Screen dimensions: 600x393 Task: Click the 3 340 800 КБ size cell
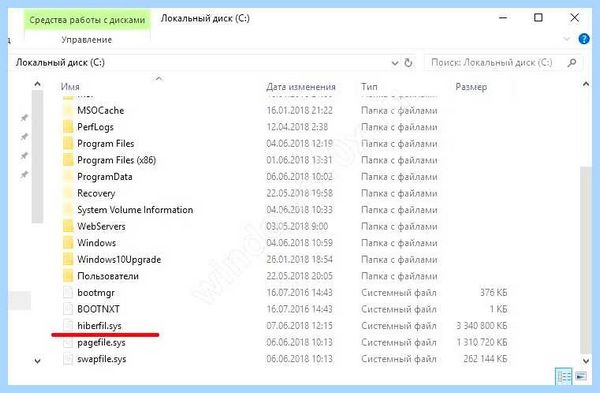coord(482,326)
